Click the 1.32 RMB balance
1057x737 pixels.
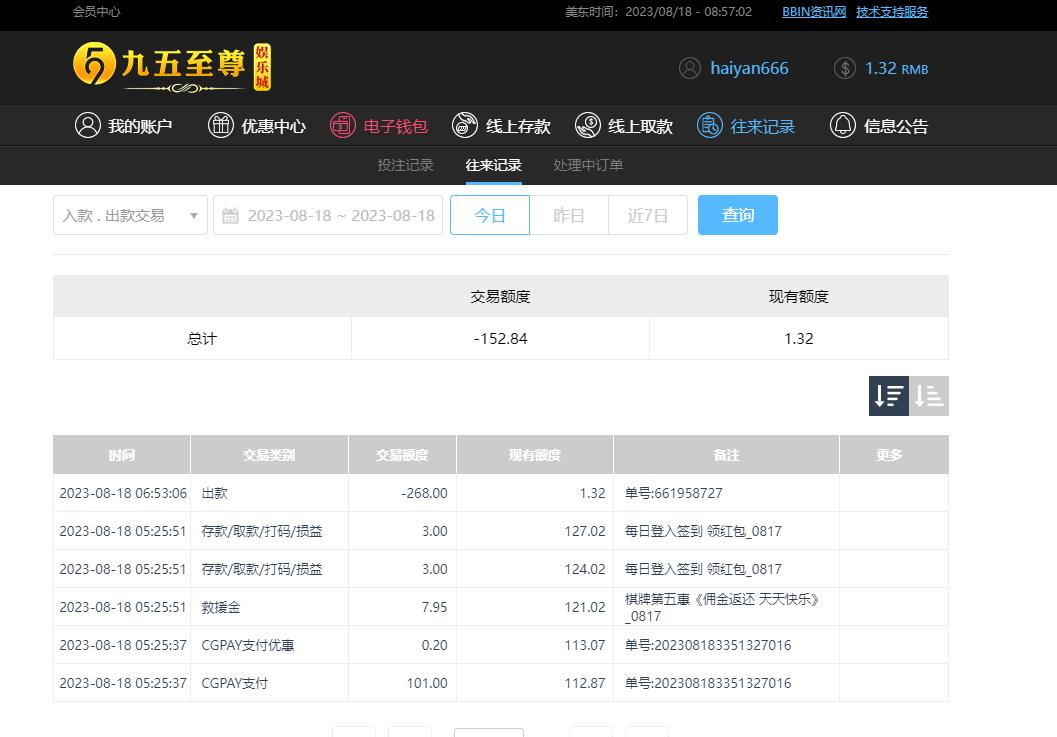click(x=897, y=68)
